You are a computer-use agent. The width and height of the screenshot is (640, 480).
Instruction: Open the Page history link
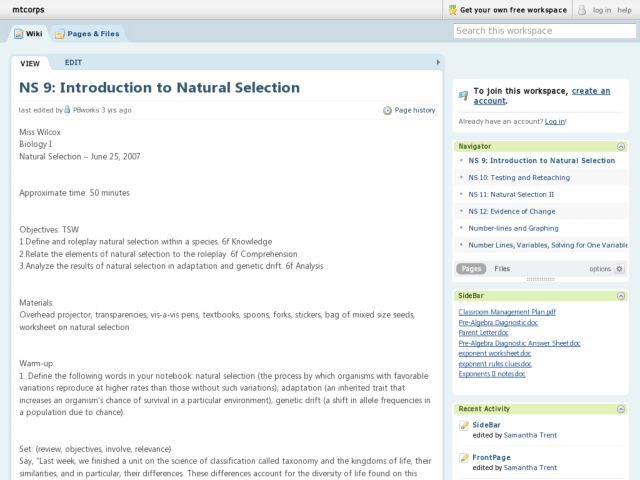(415, 110)
